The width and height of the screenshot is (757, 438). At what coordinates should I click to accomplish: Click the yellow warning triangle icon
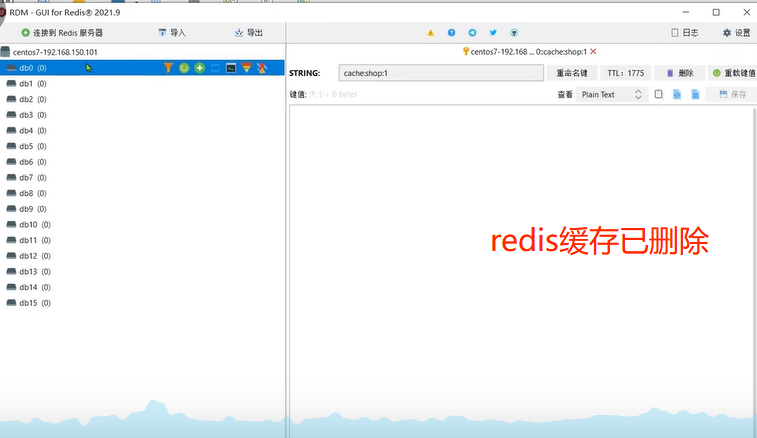[x=431, y=33]
